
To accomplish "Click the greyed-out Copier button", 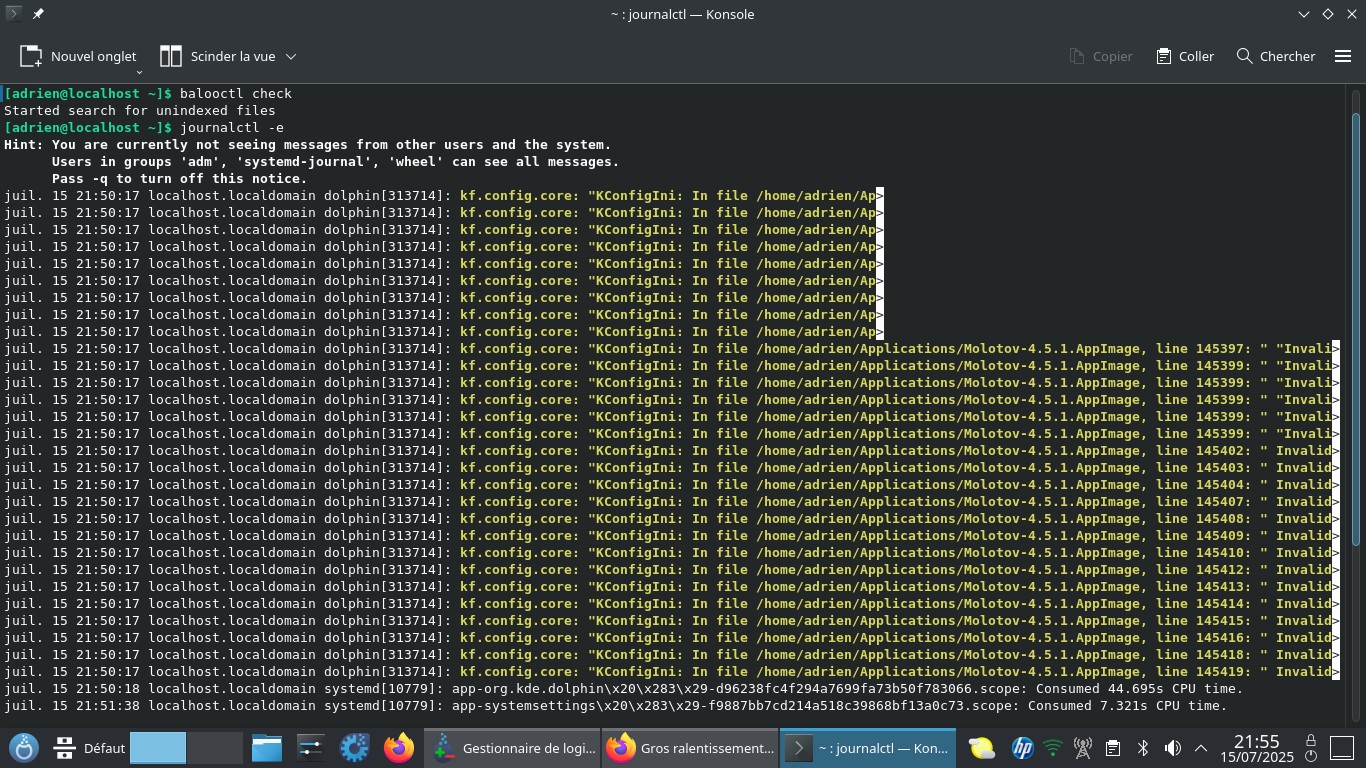I will point(1101,56).
